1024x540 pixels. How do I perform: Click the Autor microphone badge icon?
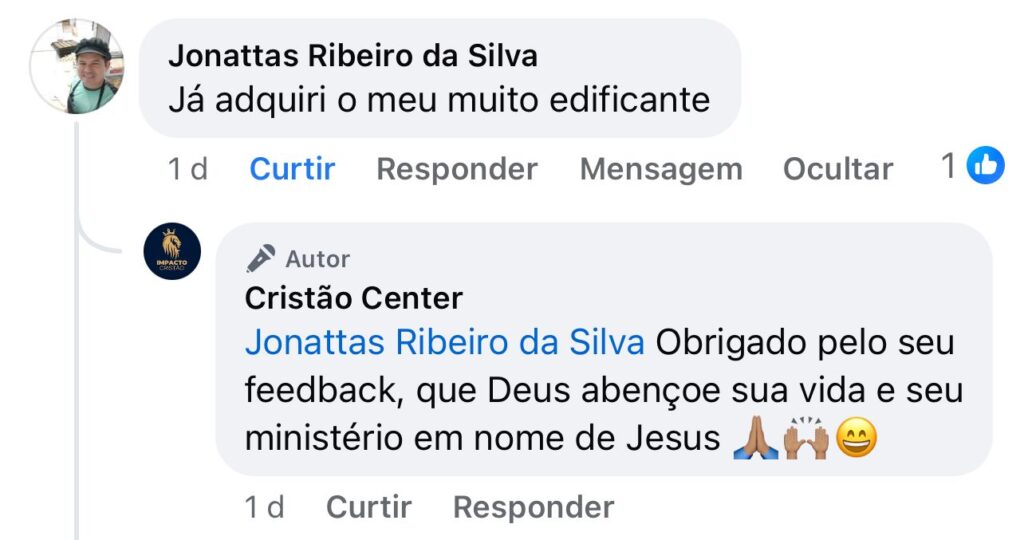261,259
